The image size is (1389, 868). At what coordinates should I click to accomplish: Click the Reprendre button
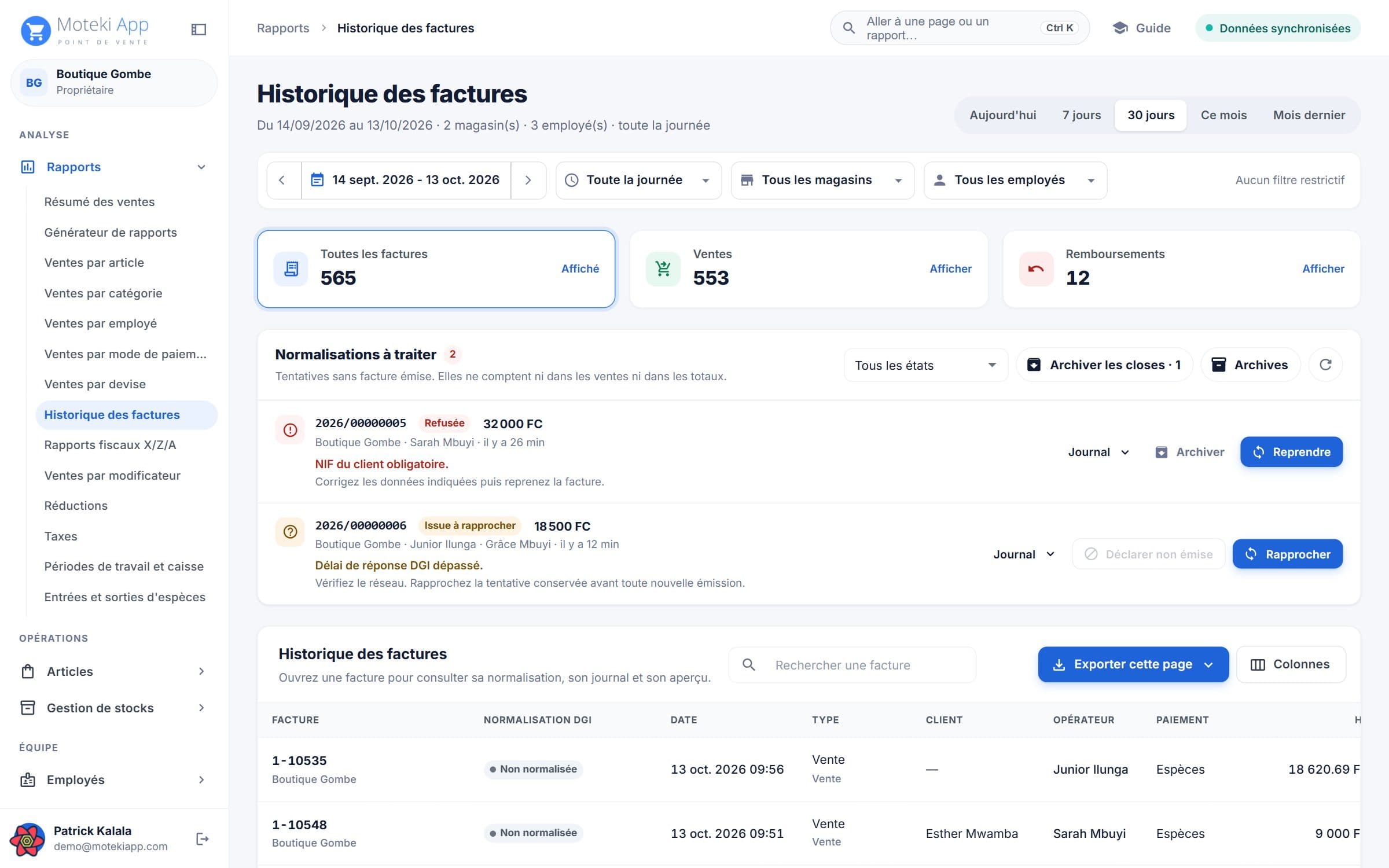pyautogui.click(x=1291, y=452)
